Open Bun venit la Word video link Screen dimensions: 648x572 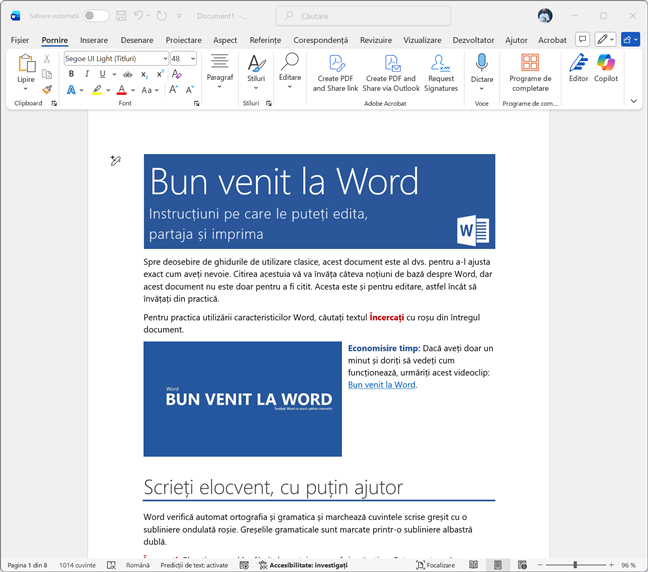(x=381, y=385)
